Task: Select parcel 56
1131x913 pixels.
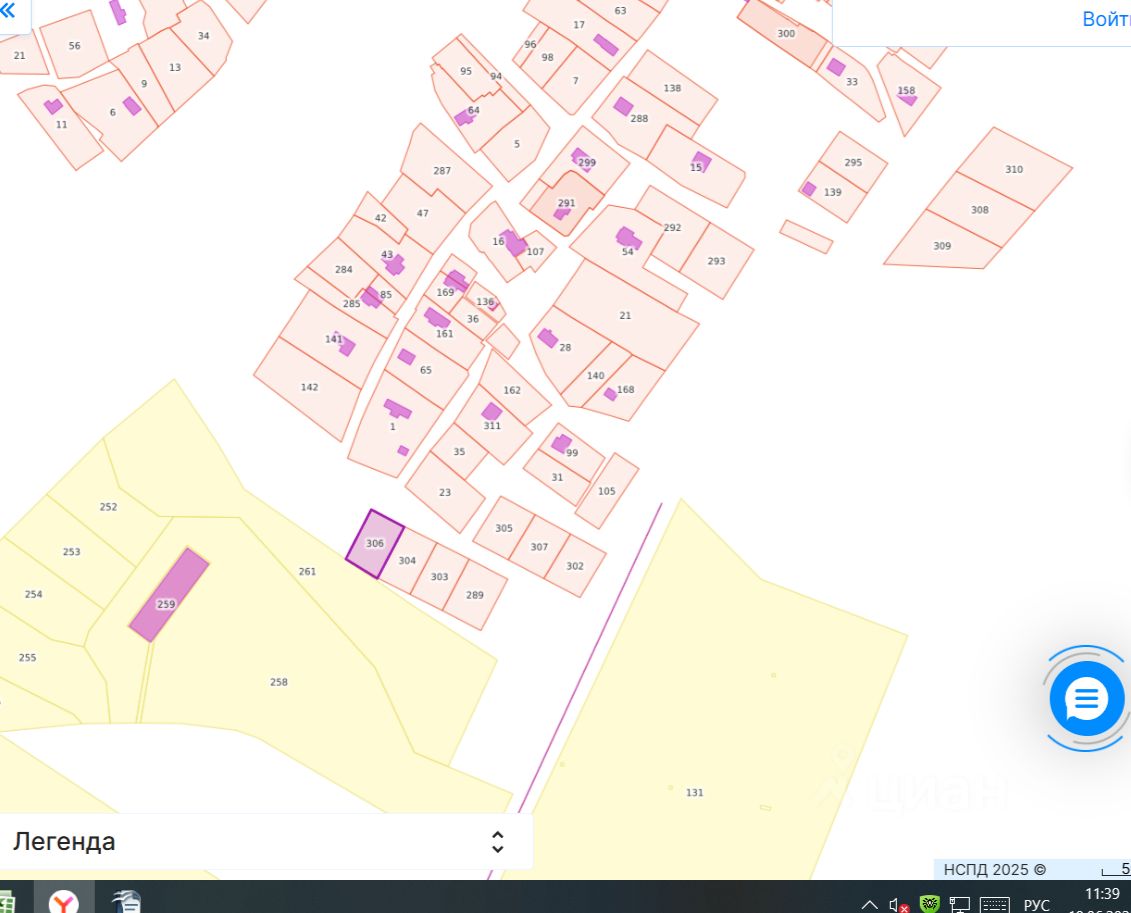Action: [74, 45]
